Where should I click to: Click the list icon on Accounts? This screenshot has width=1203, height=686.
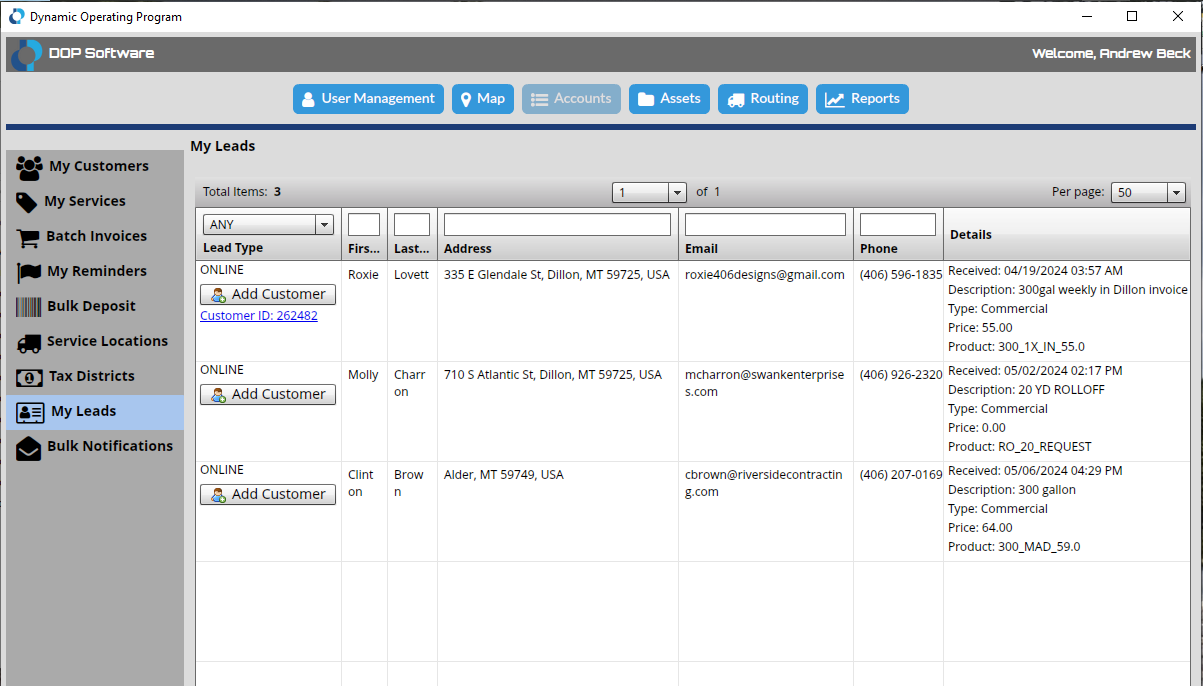click(539, 99)
